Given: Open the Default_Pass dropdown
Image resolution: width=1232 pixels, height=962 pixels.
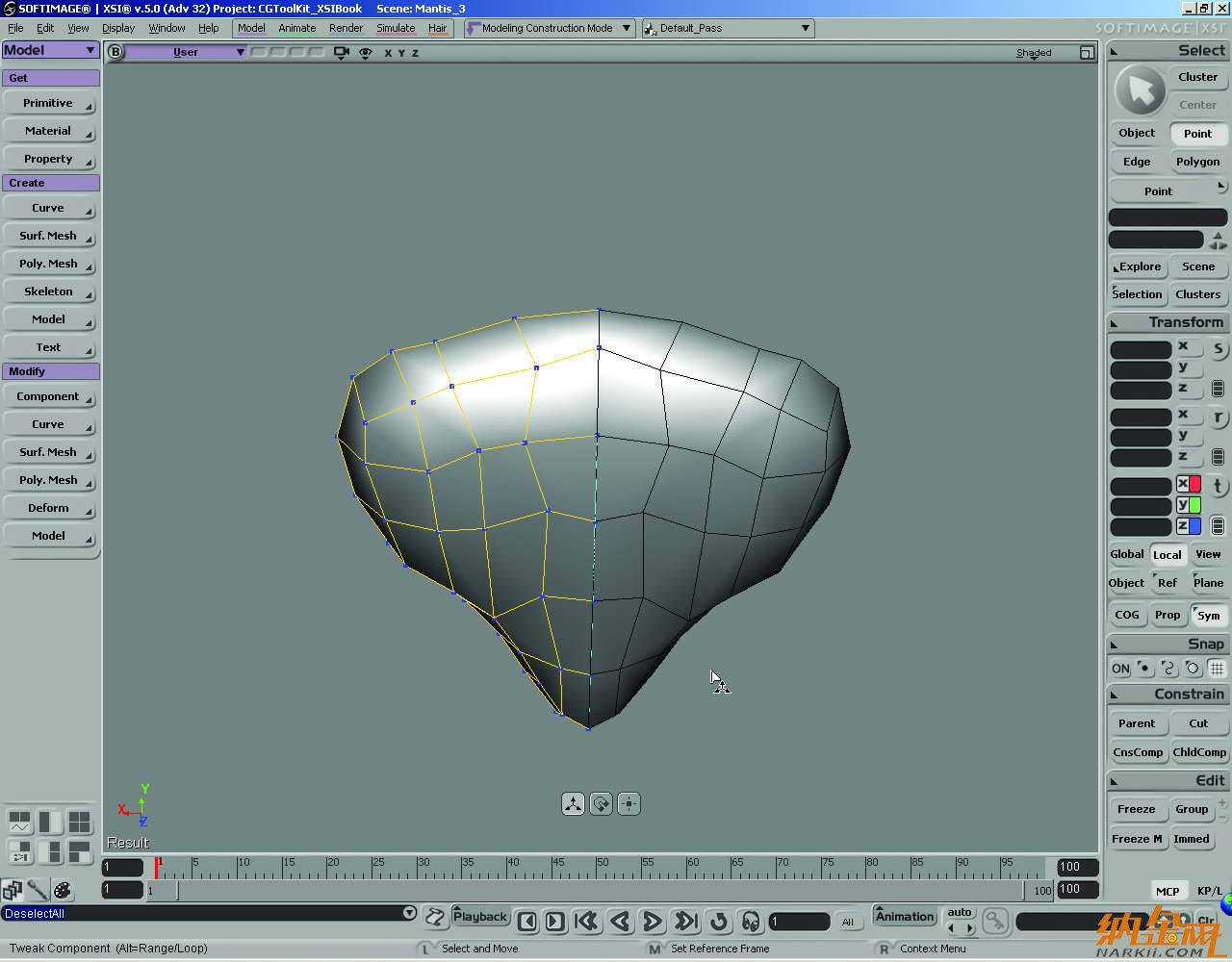Looking at the screenshot, I should pos(805,28).
